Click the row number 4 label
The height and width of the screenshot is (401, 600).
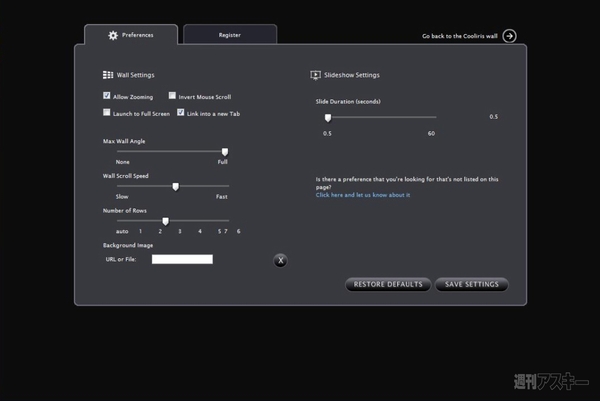point(200,231)
